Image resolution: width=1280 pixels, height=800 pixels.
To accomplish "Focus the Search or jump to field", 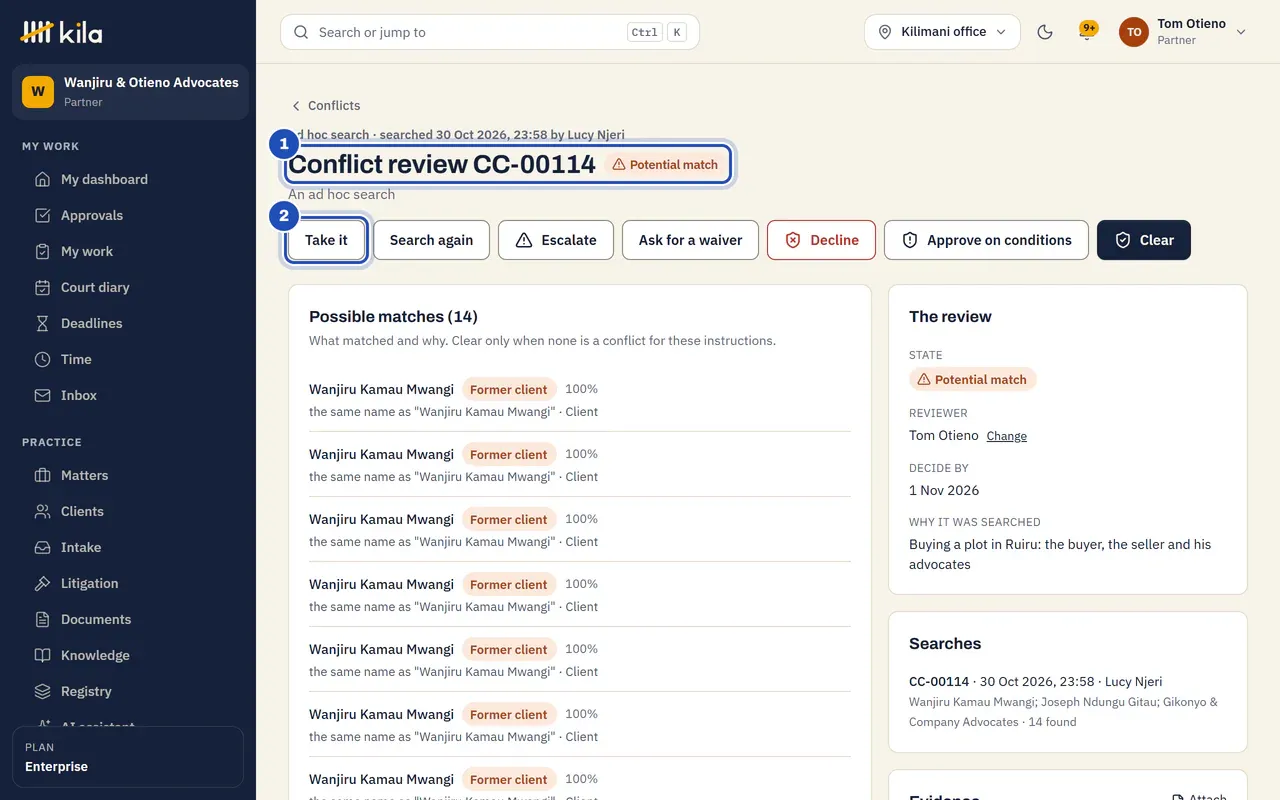I will (490, 32).
